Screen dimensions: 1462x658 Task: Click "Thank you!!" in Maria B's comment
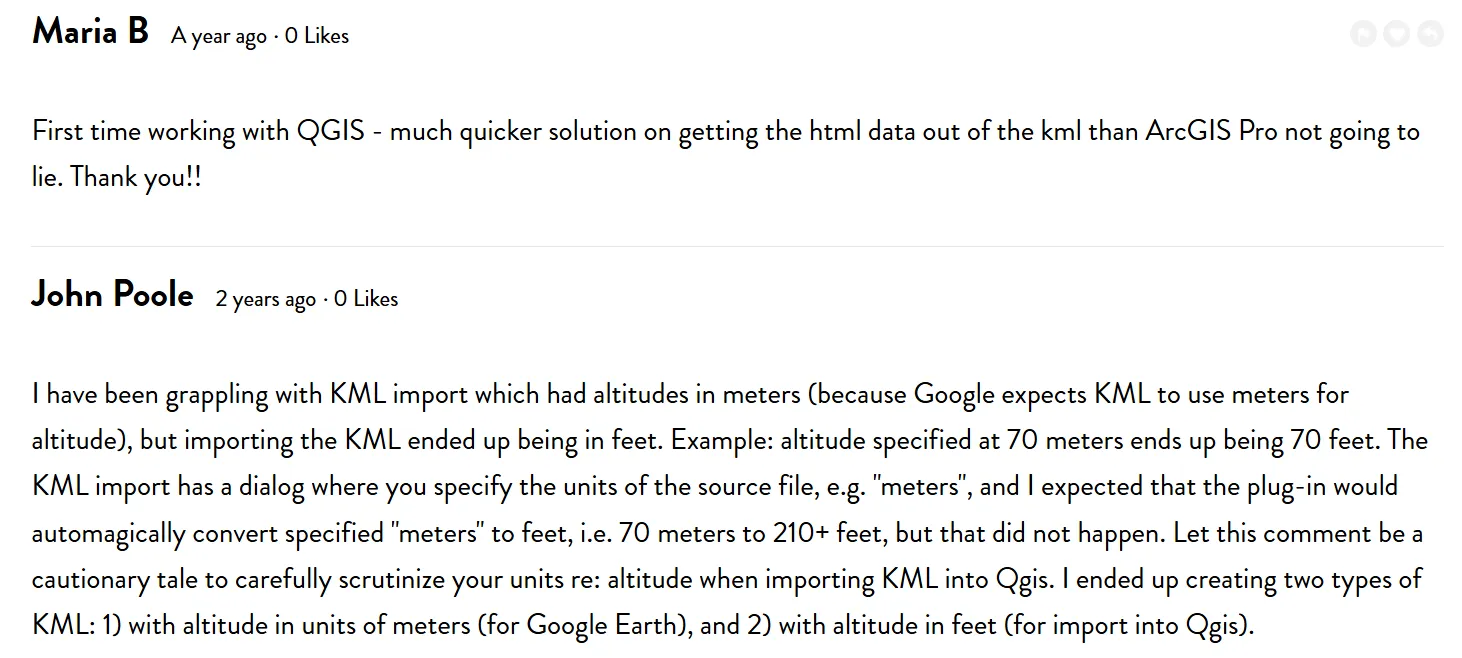click(x=136, y=178)
